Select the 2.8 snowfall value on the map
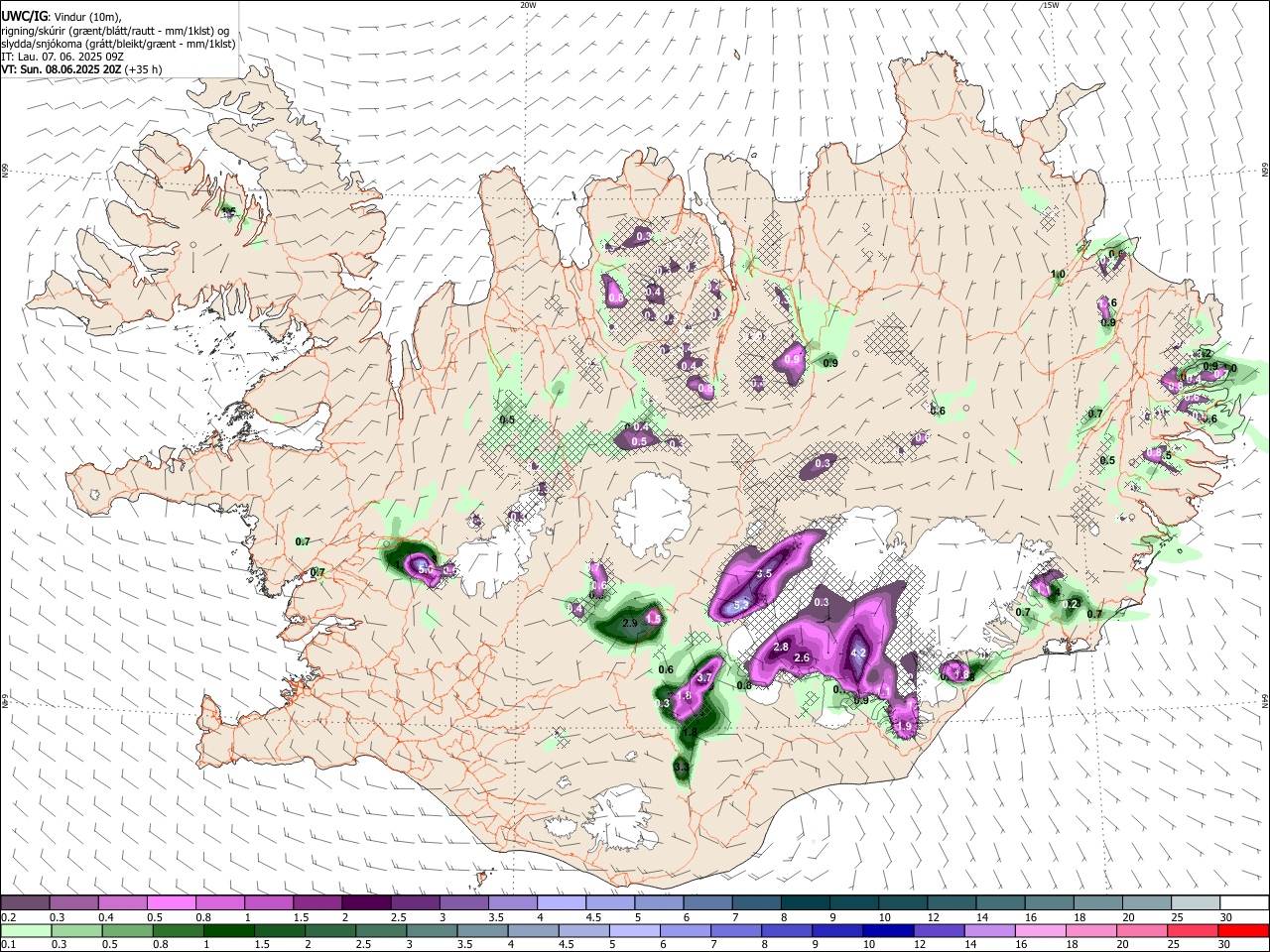Screen dimensions: 1270x952 (x=781, y=647)
